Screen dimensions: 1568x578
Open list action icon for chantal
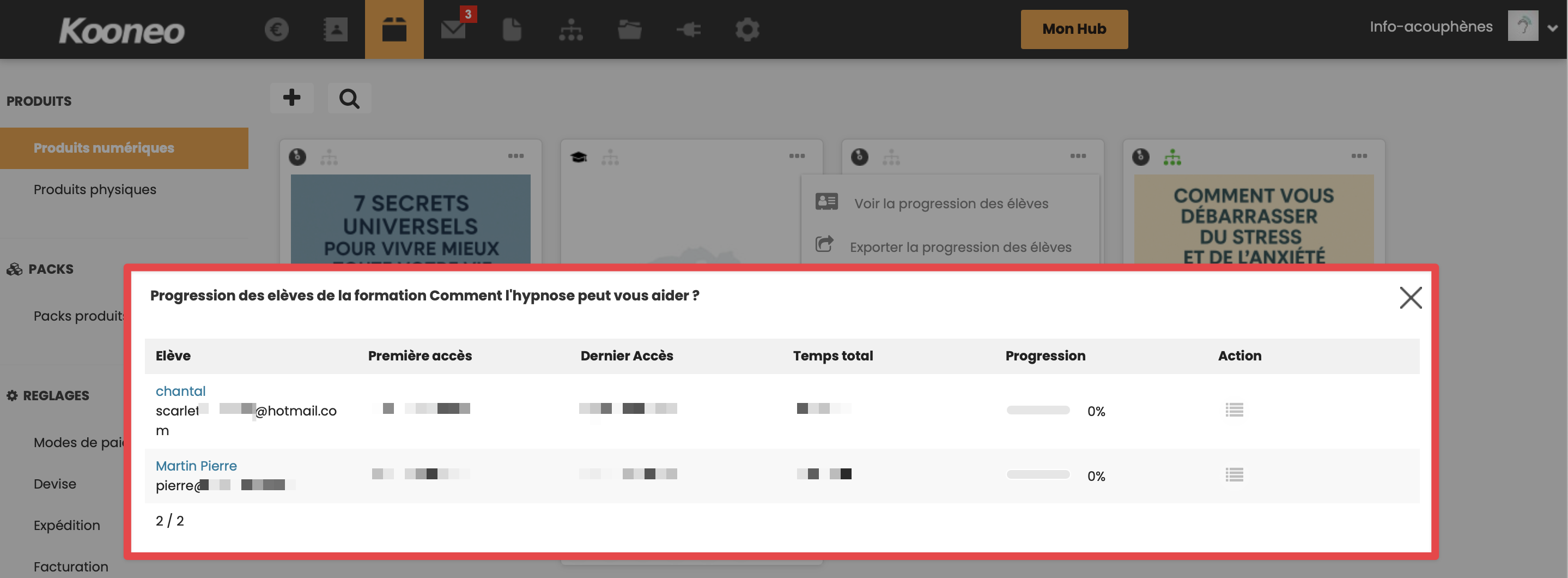[1234, 410]
